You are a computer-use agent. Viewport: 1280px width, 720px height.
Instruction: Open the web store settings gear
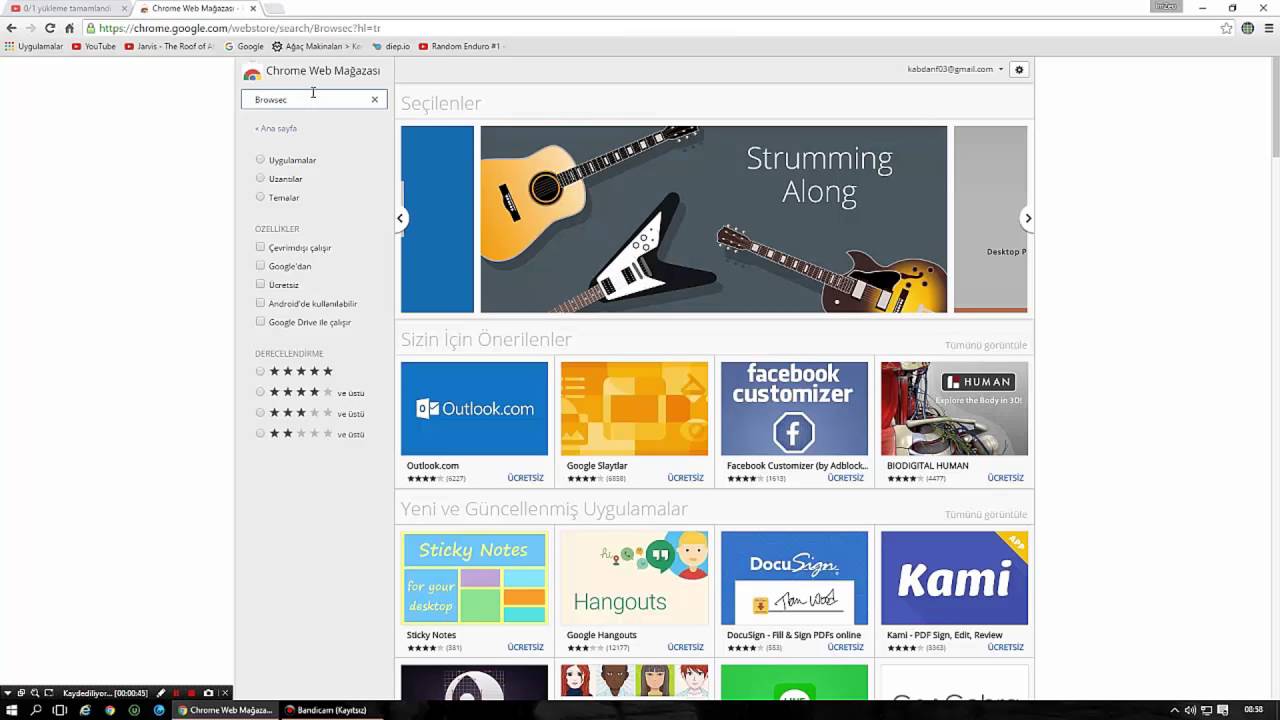point(1019,69)
